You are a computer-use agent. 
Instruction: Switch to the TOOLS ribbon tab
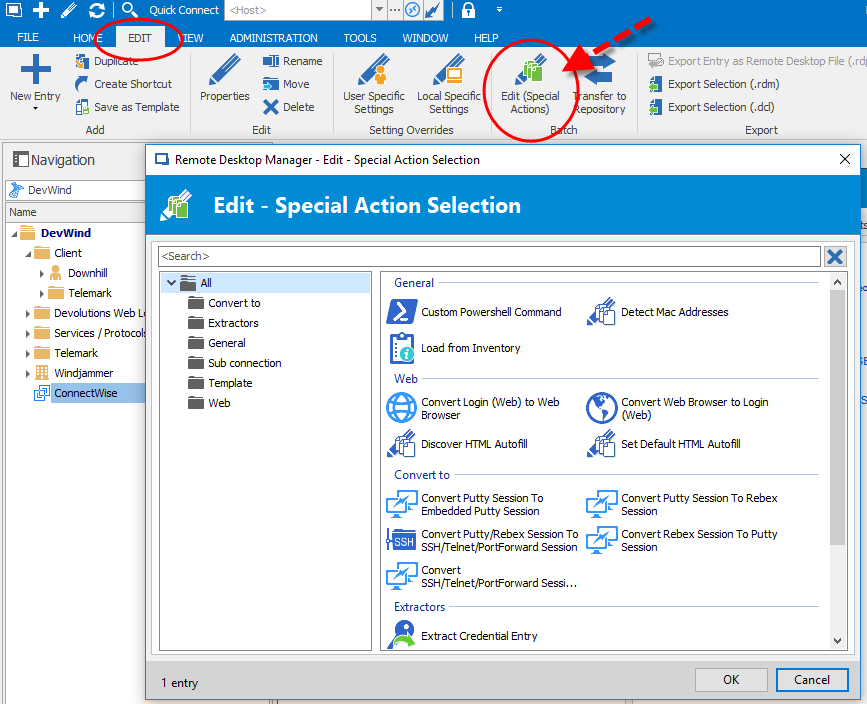pyautogui.click(x=360, y=38)
